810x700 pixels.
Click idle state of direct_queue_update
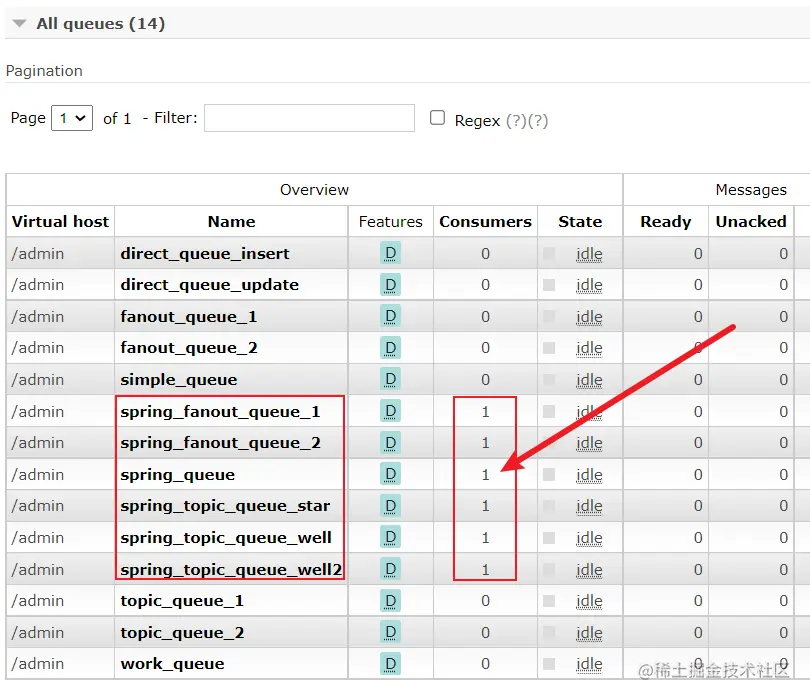tap(589, 285)
